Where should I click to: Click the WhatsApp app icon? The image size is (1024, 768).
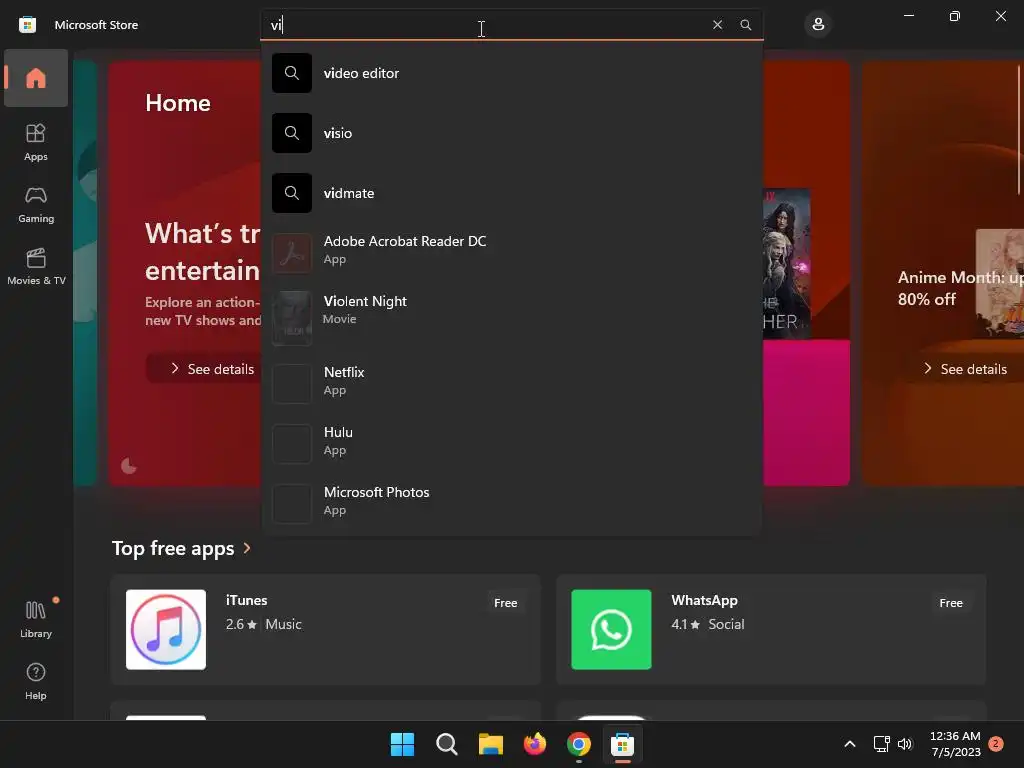pyautogui.click(x=611, y=630)
